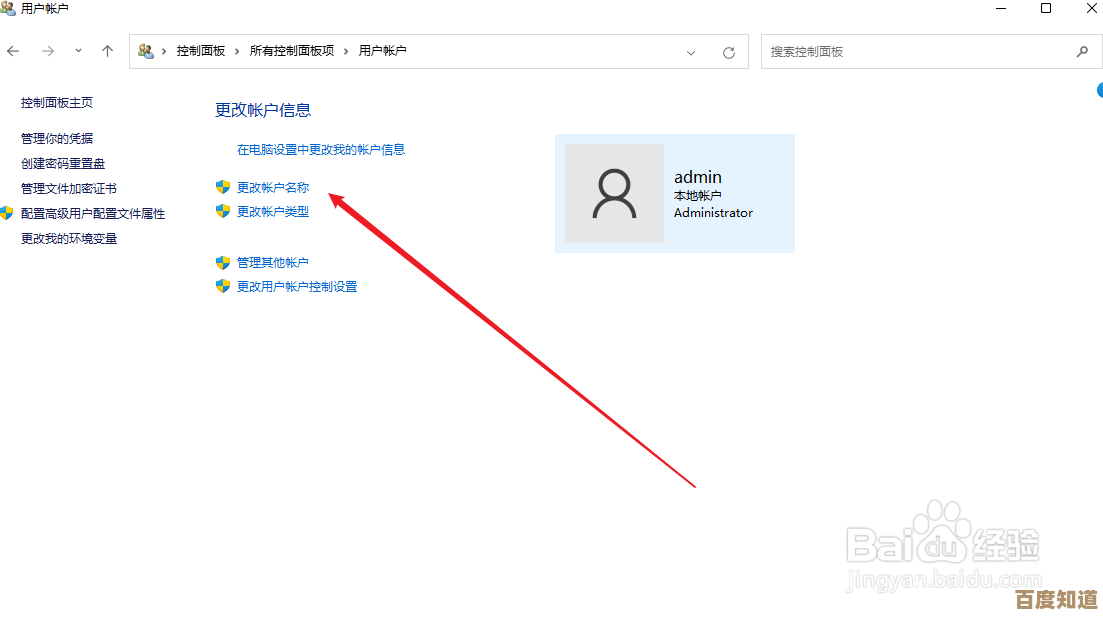Click the UAC shield beside 更改帐户名称
Image resolution: width=1103 pixels, height=618 pixels.
[222, 186]
